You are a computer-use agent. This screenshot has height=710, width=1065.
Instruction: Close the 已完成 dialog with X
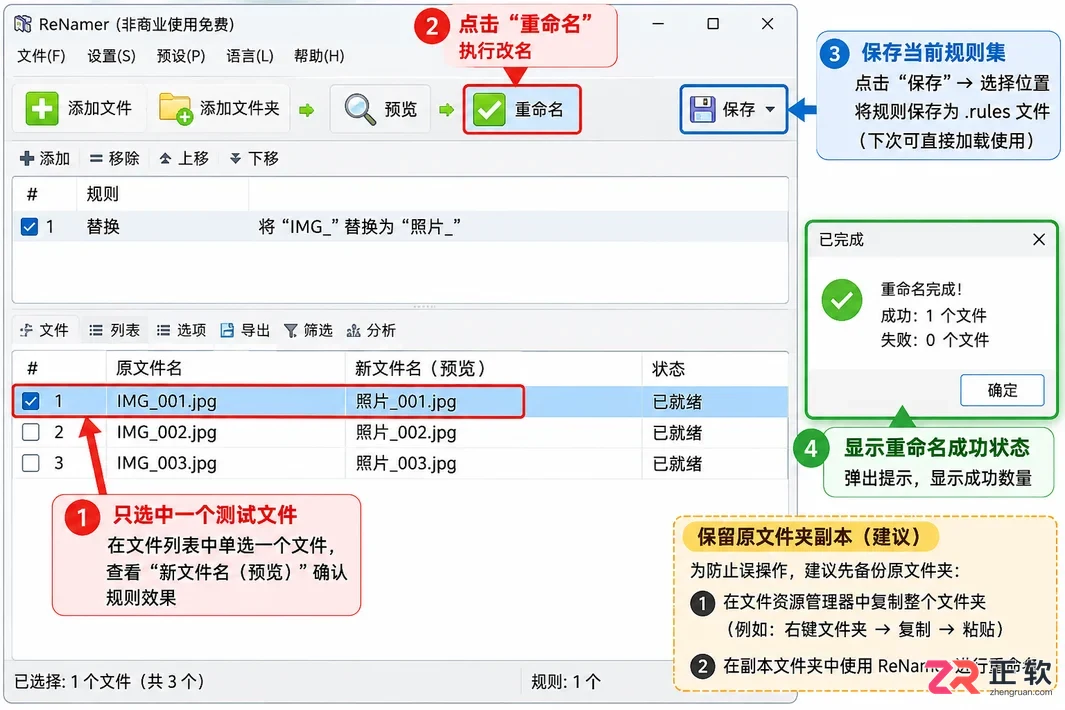[x=1039, y=239]
